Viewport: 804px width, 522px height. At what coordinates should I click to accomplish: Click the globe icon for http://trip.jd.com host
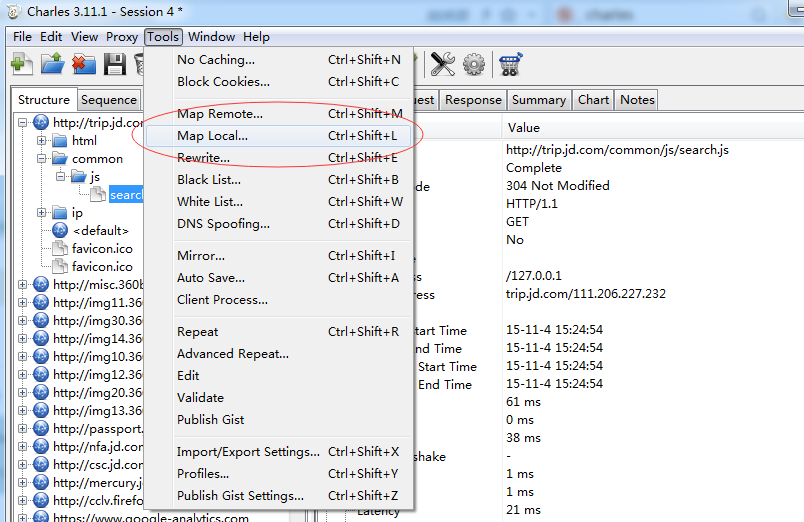click(41, 123)
